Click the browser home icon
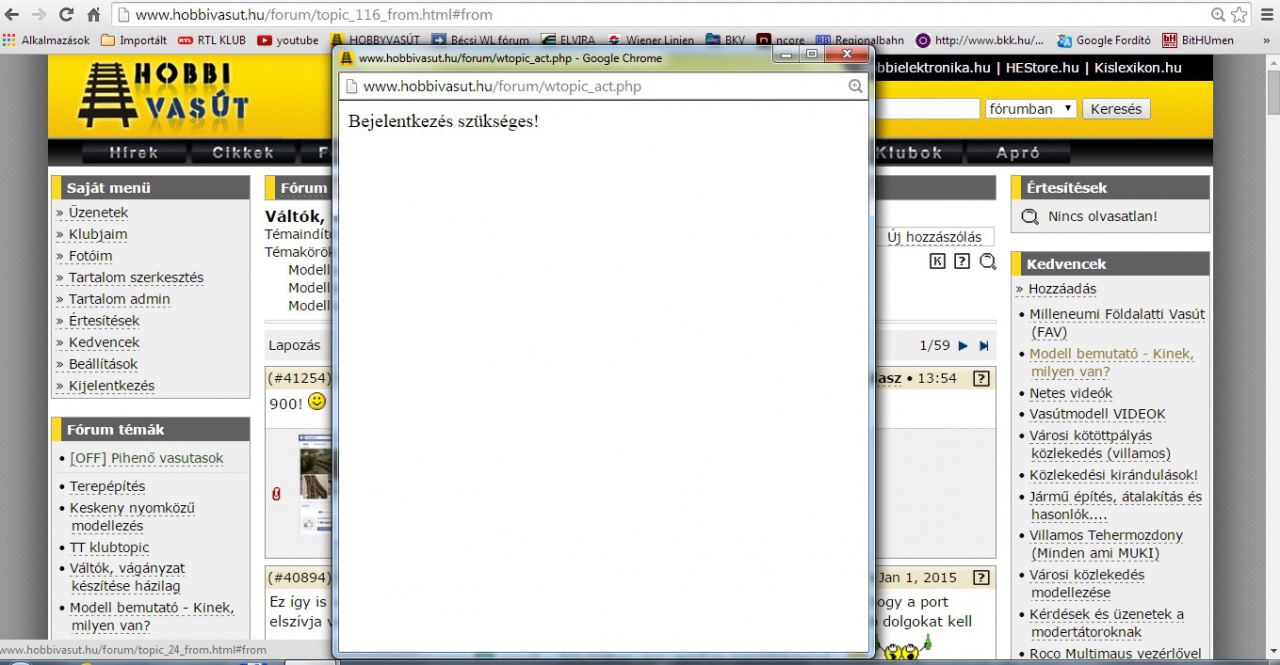The height and width of the screenshot is (665, 1280). click(93, 15)
